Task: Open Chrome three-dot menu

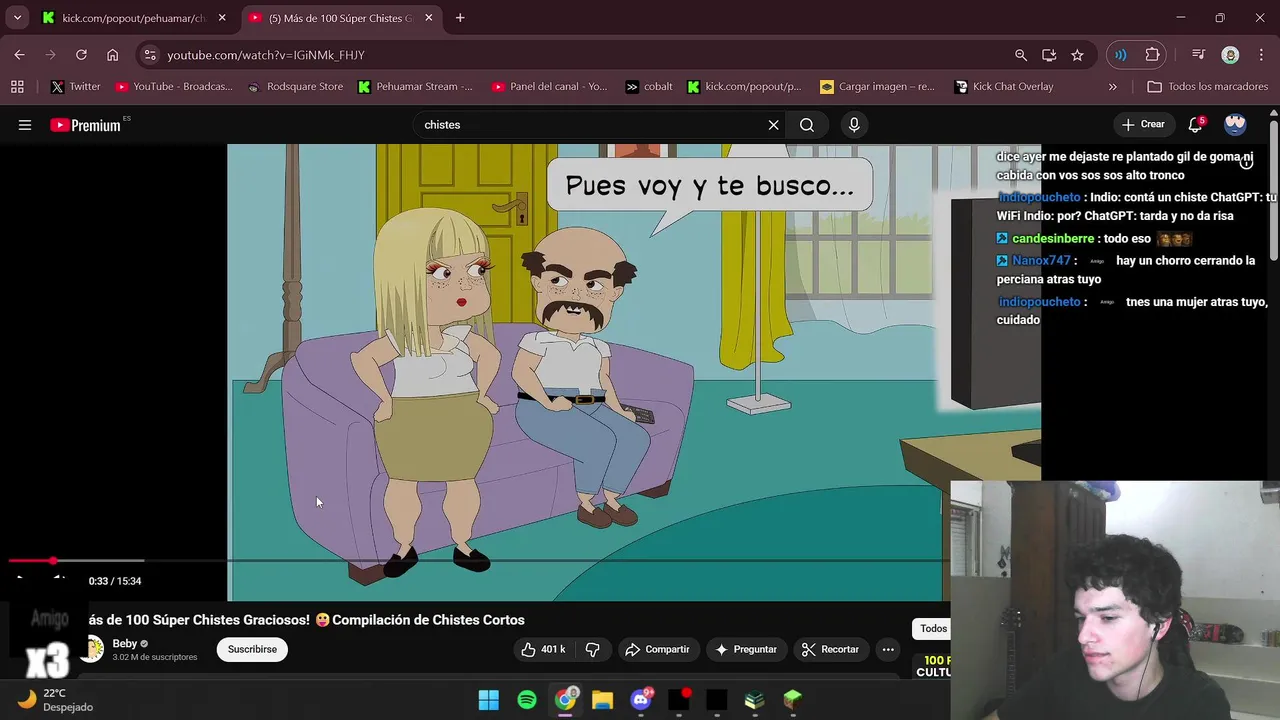Action: [1260, 55]
